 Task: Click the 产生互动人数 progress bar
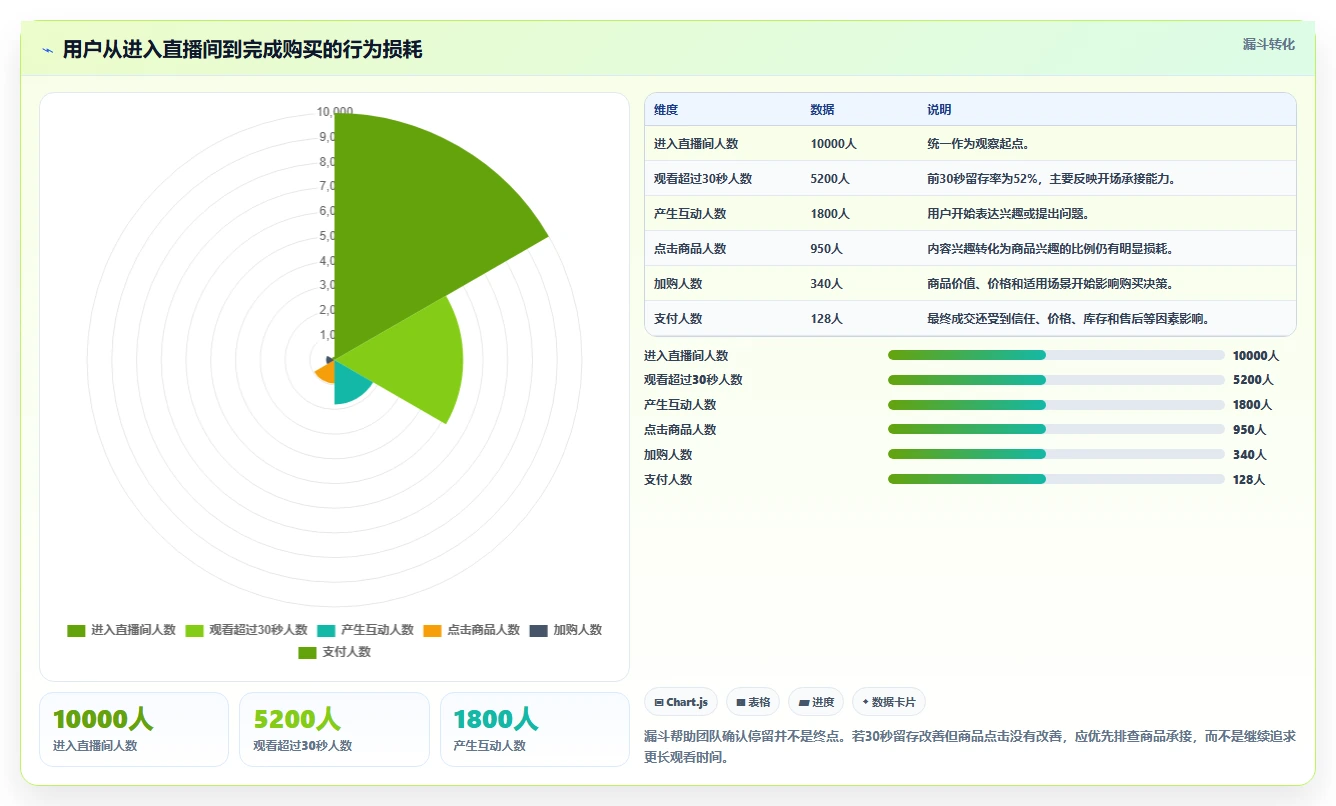(1056, 405)
